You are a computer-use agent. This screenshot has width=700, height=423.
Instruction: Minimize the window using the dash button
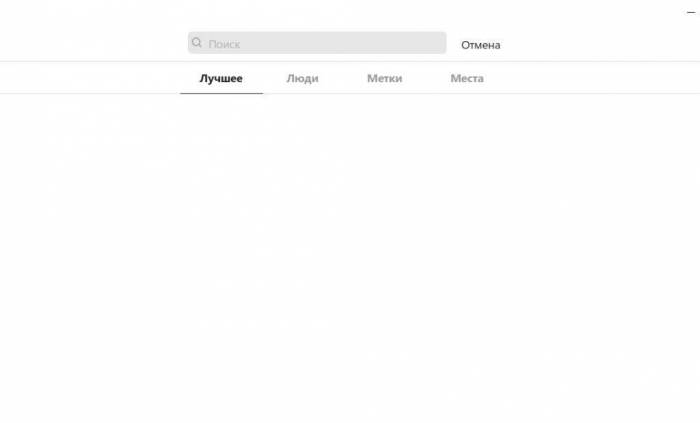coord(691,12)
